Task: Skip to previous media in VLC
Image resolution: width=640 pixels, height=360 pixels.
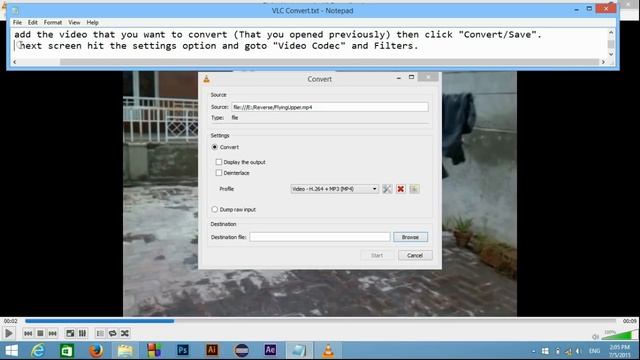Action: pos(28,333)
